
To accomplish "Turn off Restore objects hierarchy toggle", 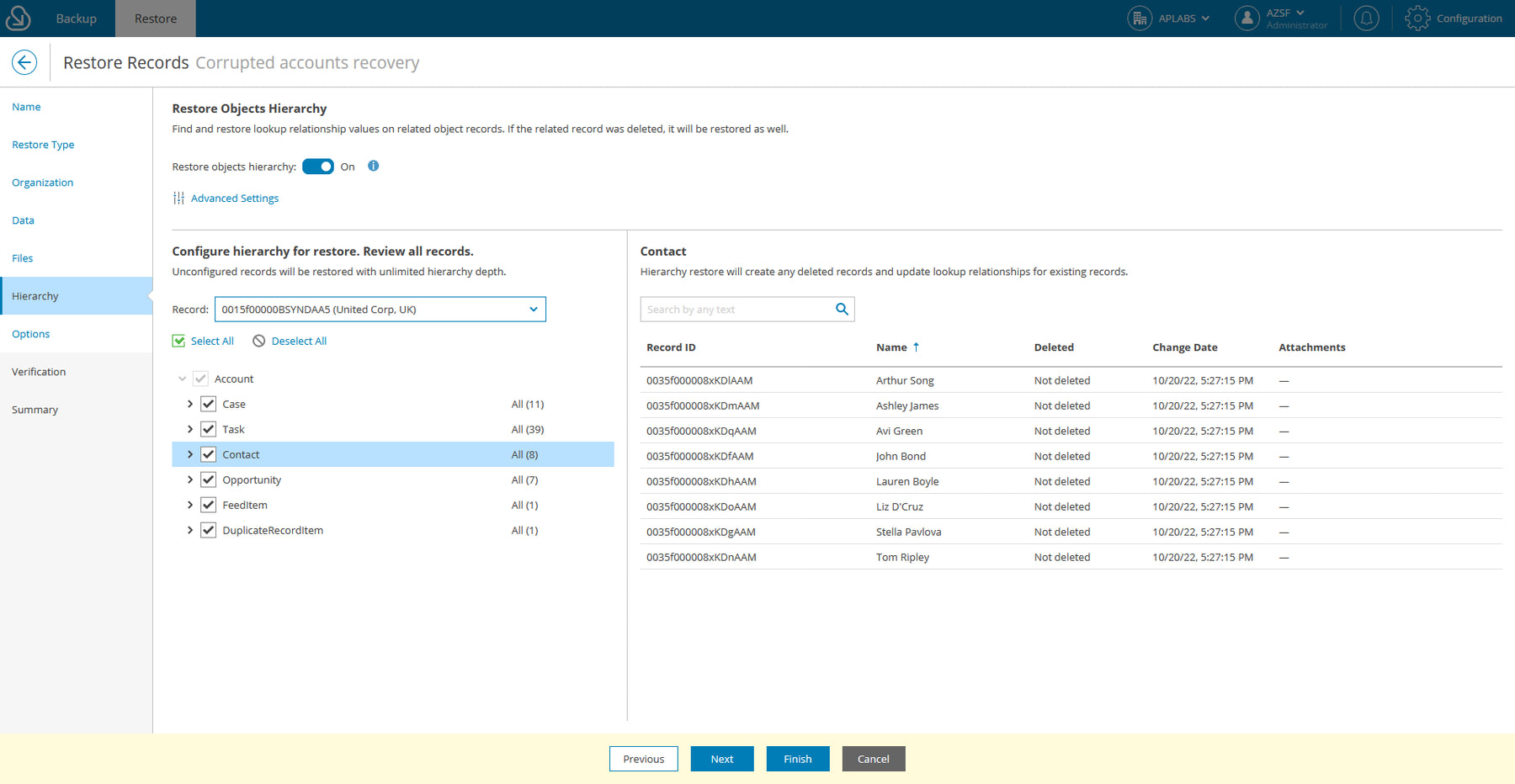I will coord(318,167).
